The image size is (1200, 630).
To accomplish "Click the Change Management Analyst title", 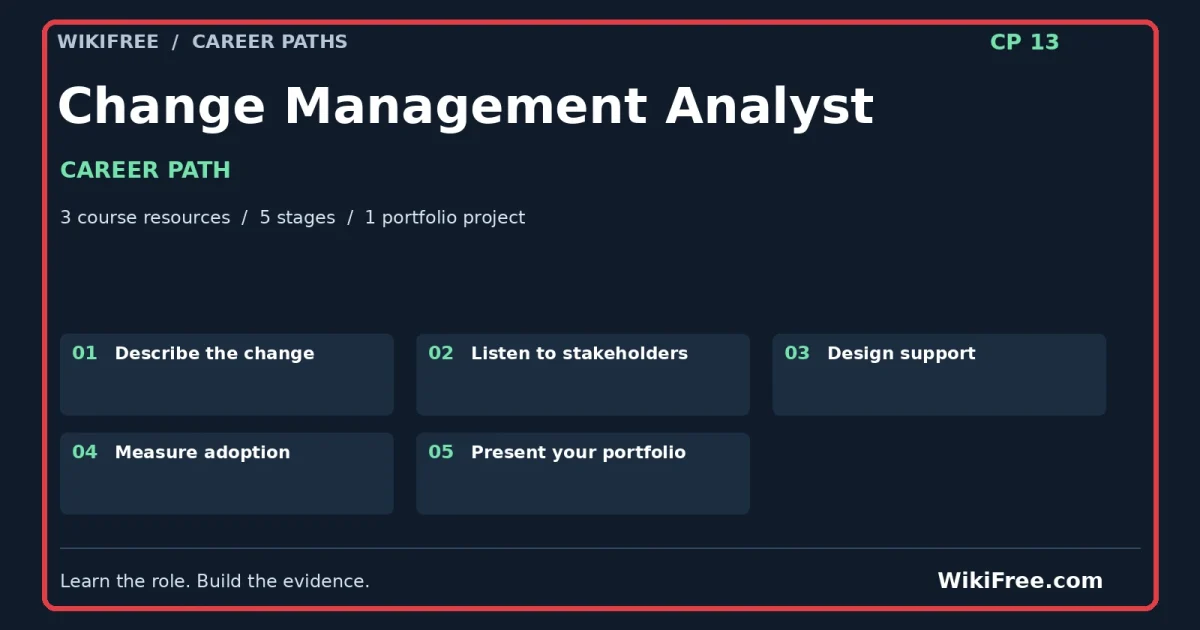I will [x=466, y=106].
